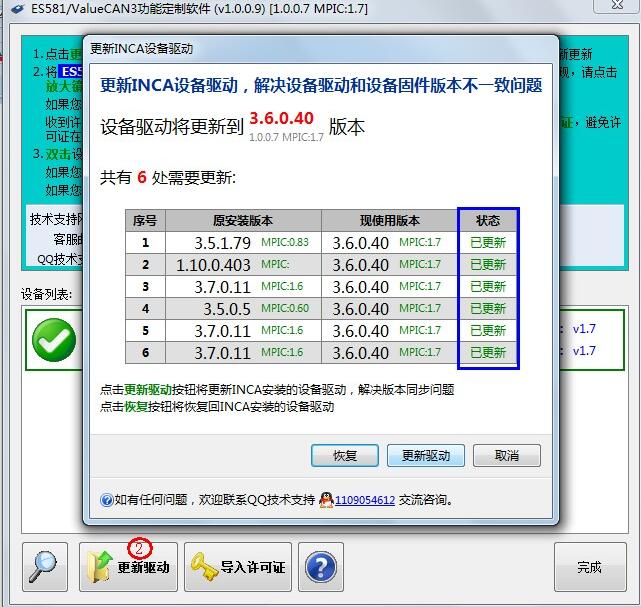The image size is (641, 607).
Task: Click current version 3.6.0.40 in row 2
Action: click(x=360, y=265)
